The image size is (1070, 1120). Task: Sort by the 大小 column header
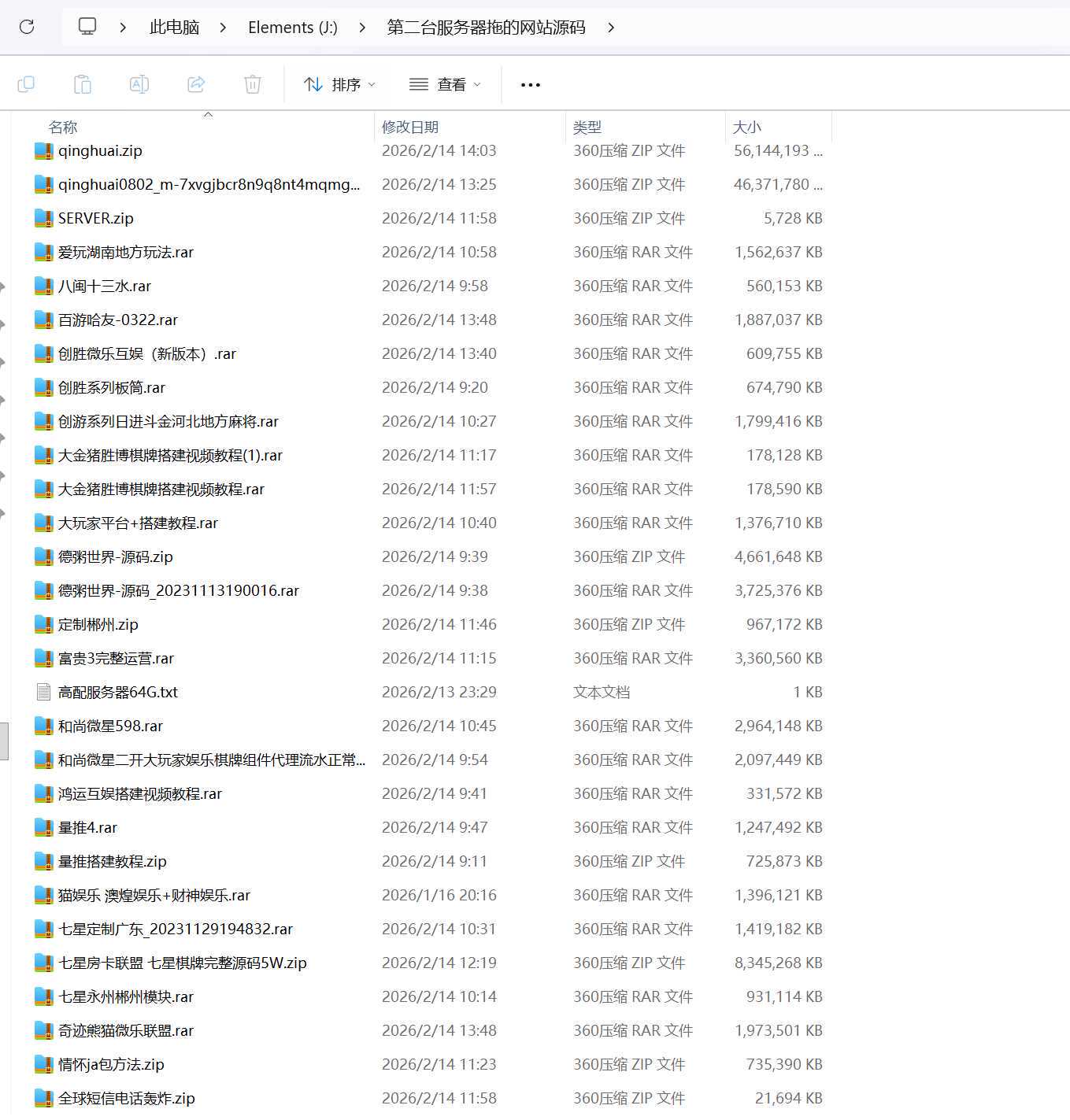click(x=747, y=127)
